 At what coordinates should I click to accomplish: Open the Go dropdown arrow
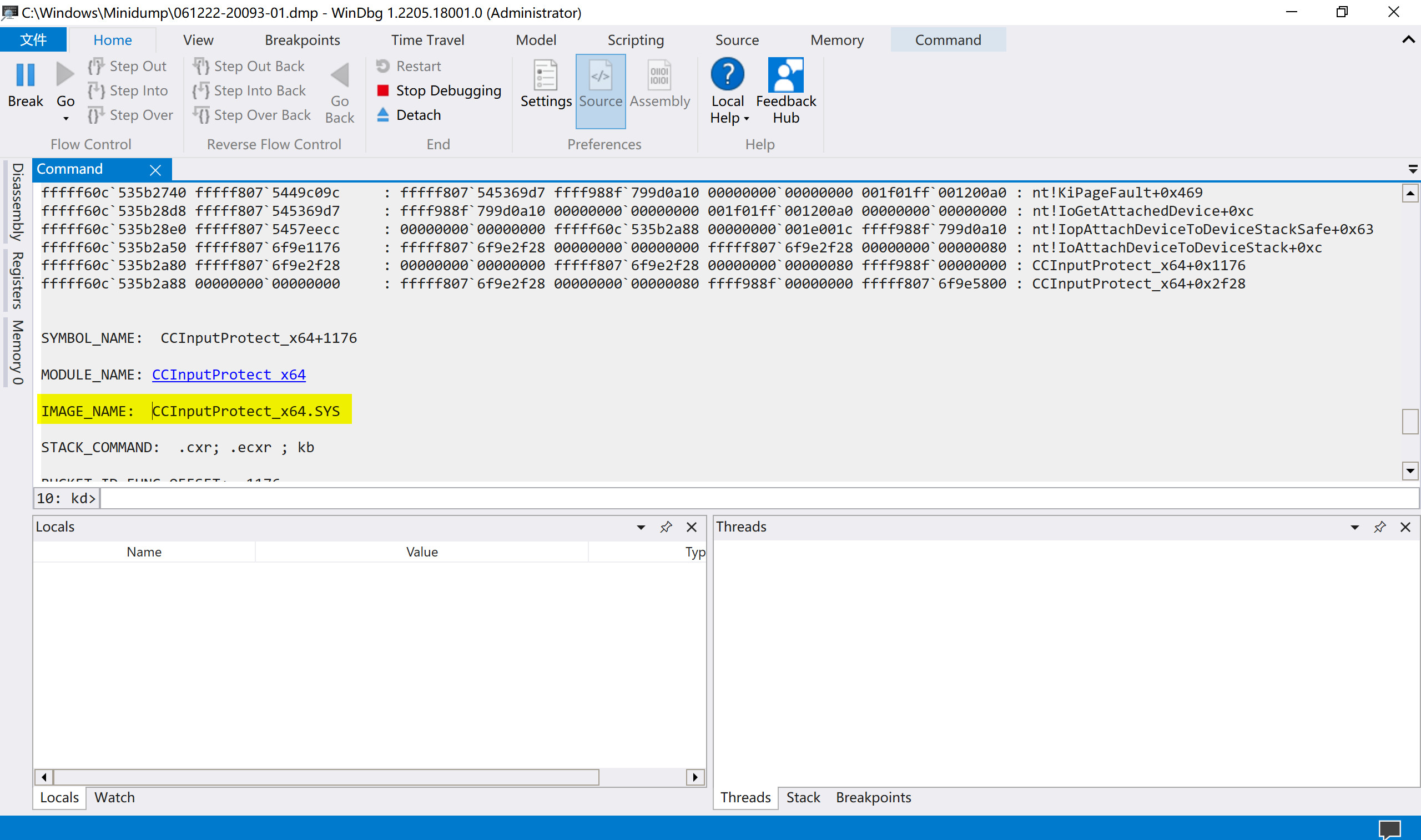[x=65, y=118]
